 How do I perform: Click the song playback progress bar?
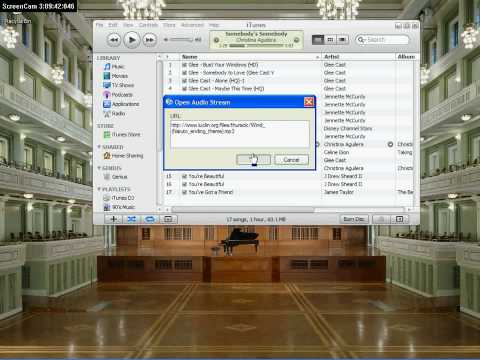click(256, 46)
